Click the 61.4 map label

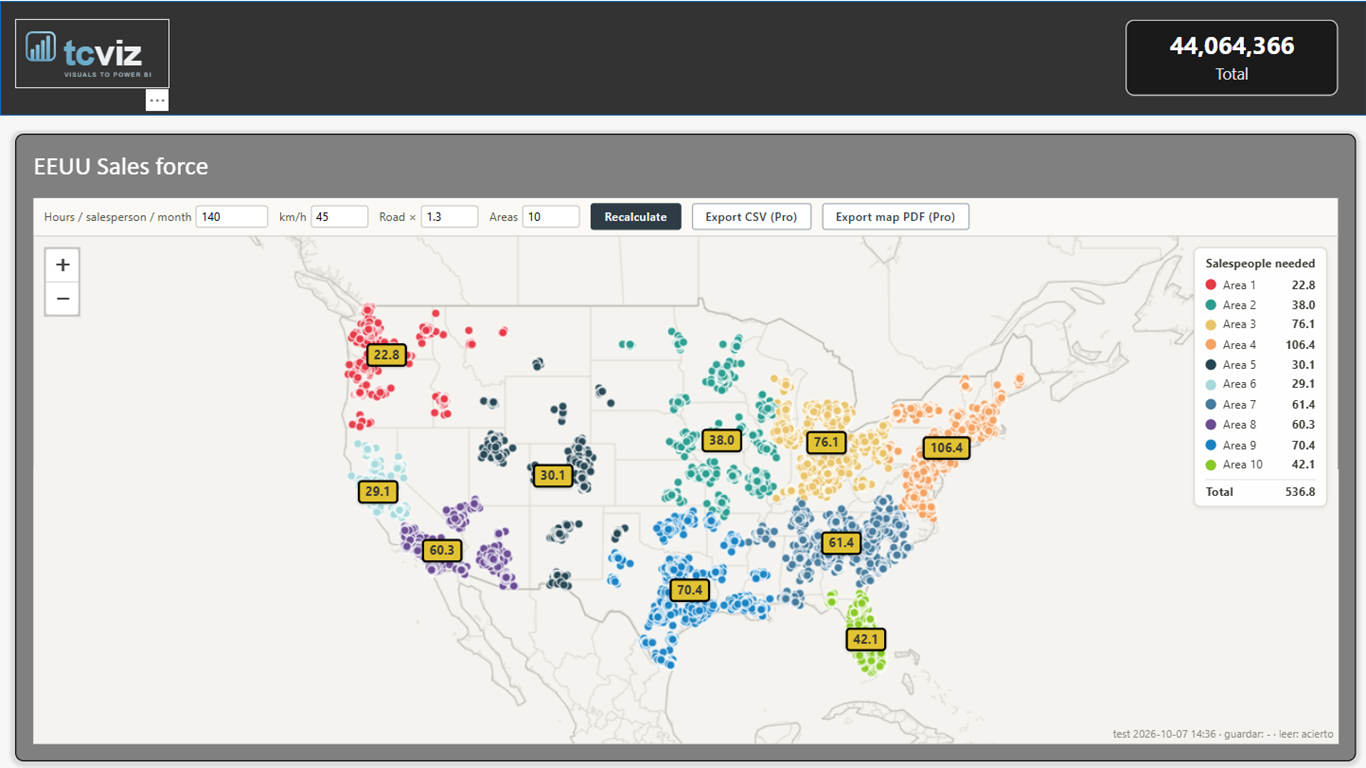[841, 543]
